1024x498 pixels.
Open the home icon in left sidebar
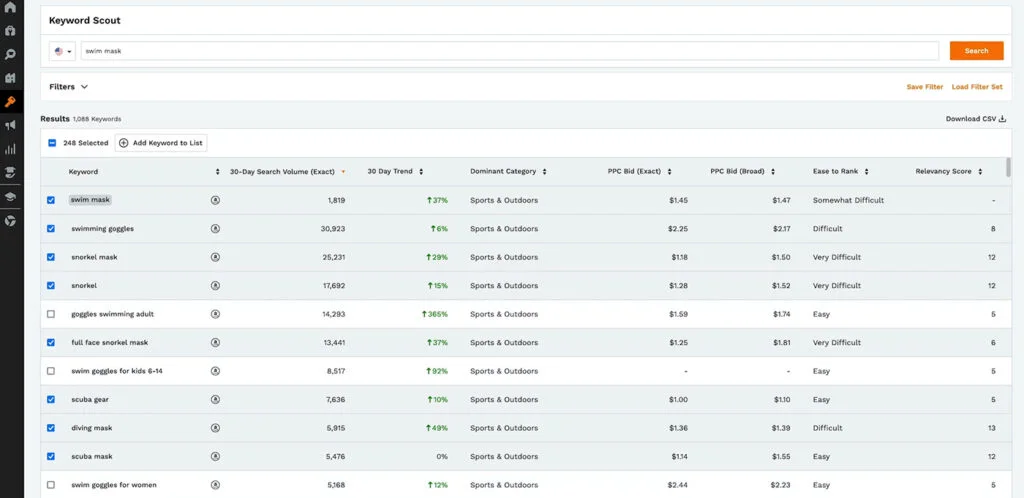point(10,8)
